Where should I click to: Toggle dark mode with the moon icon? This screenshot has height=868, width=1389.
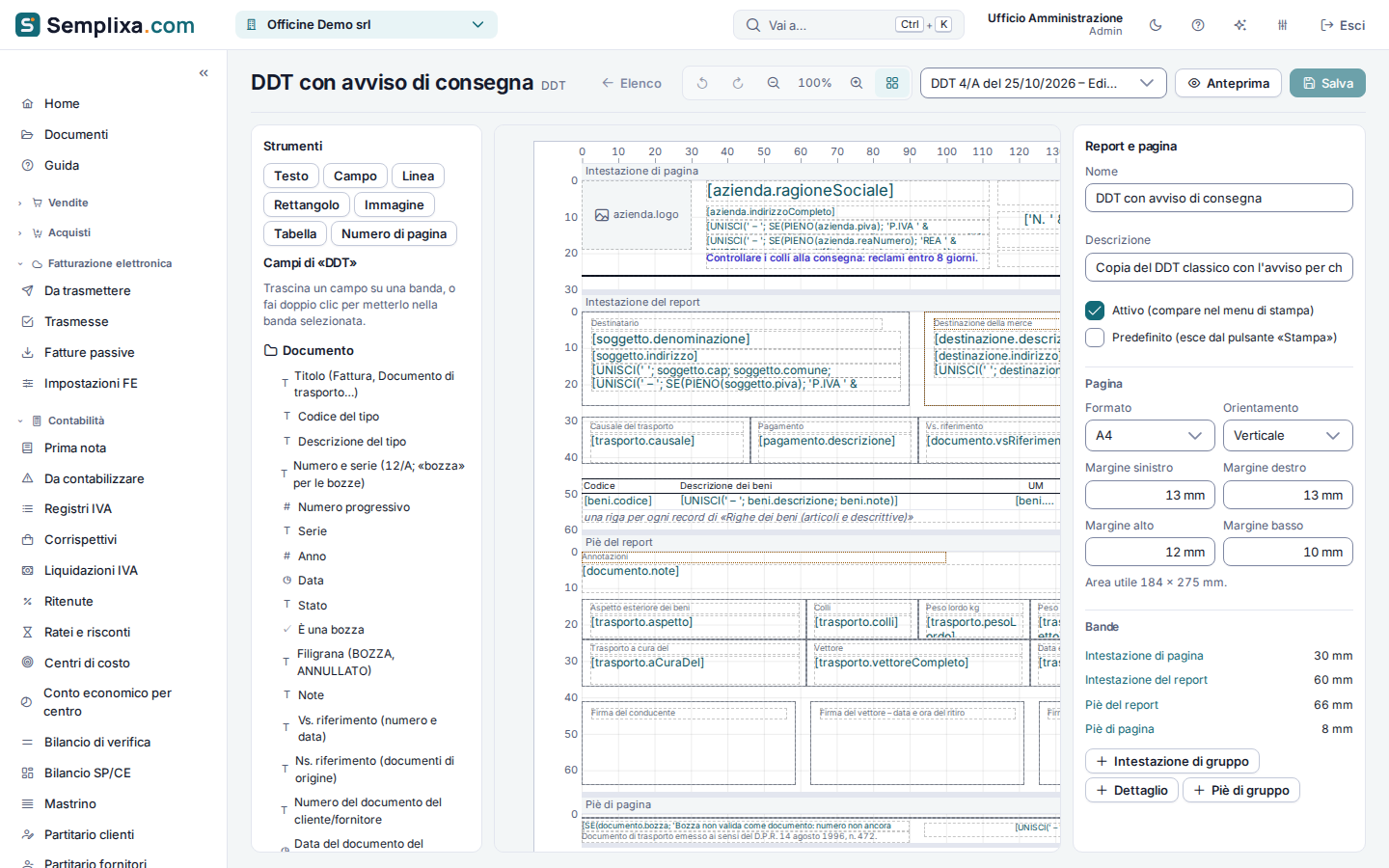(x=1156, y=25)
